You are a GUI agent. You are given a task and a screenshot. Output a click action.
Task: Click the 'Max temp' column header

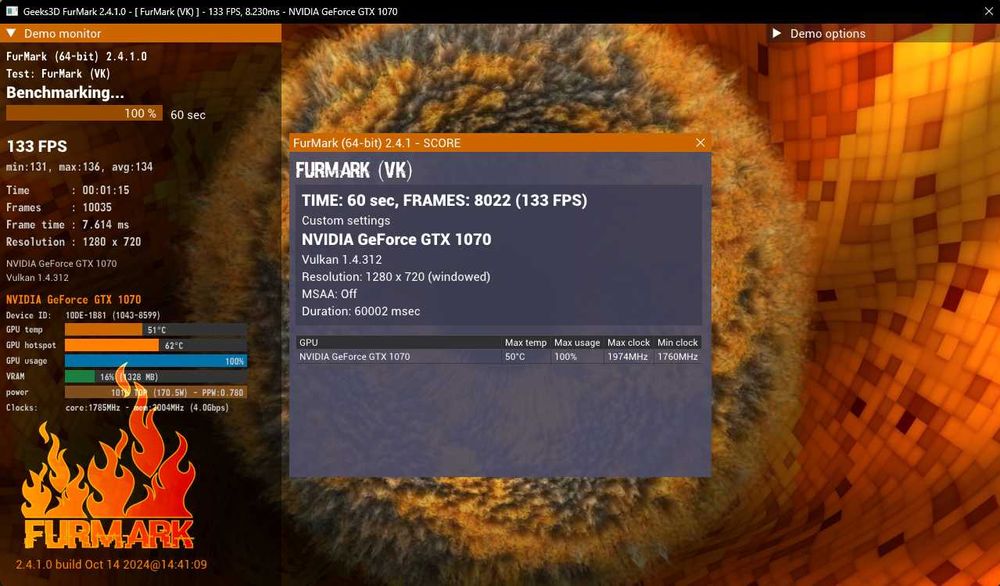point(526,342)
